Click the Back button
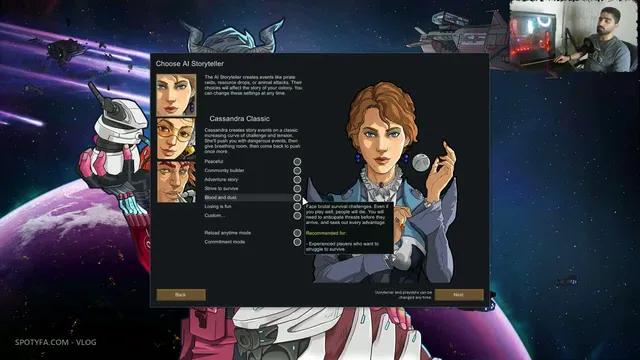Screen dimensions: 640x360 point(181,295)
